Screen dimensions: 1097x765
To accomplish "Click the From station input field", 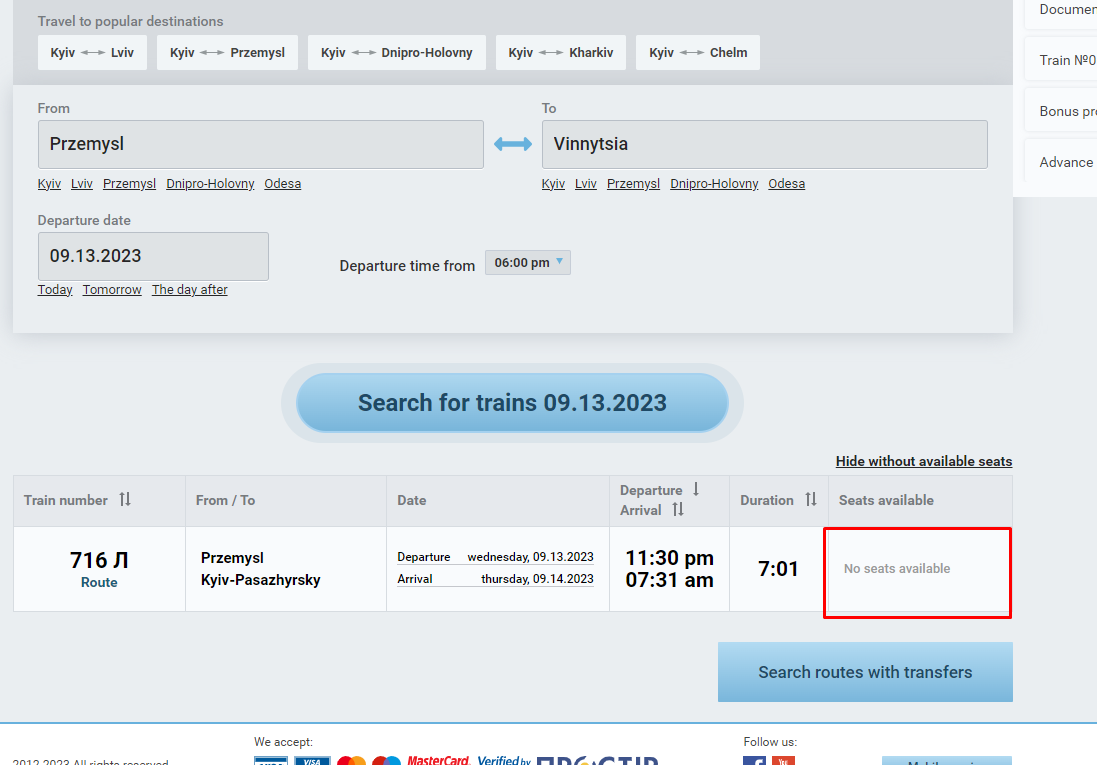I will point(261,144).
